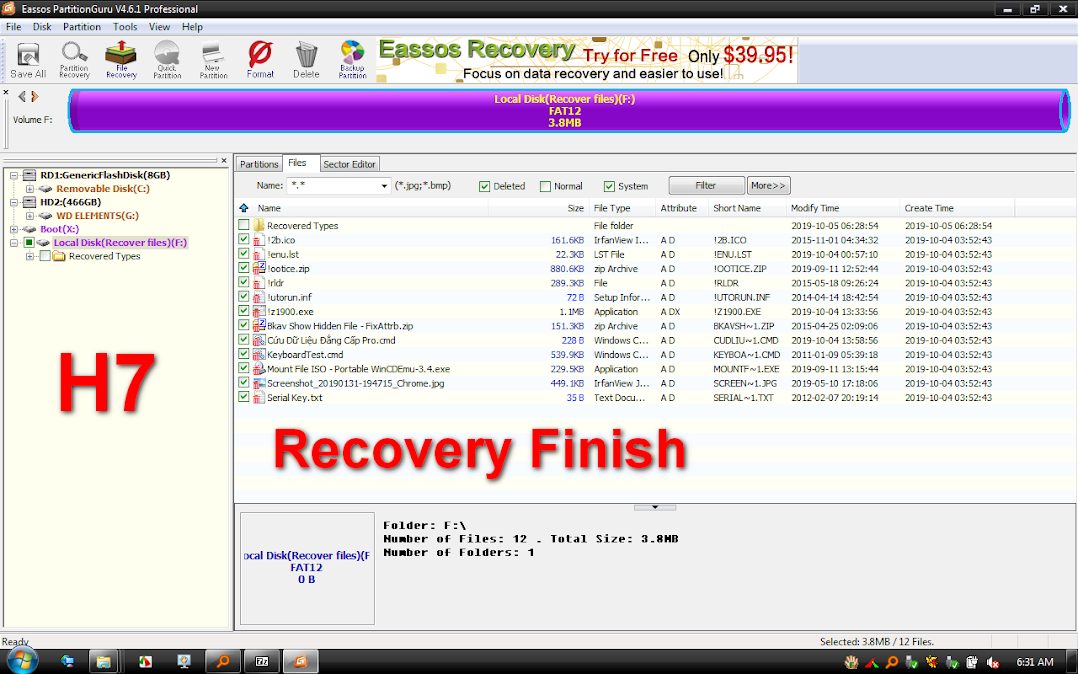Viewport: 1078px width, 674px height.
Task: Expand the Recovered Types tree folder
Action: click(x=30, y=256)
